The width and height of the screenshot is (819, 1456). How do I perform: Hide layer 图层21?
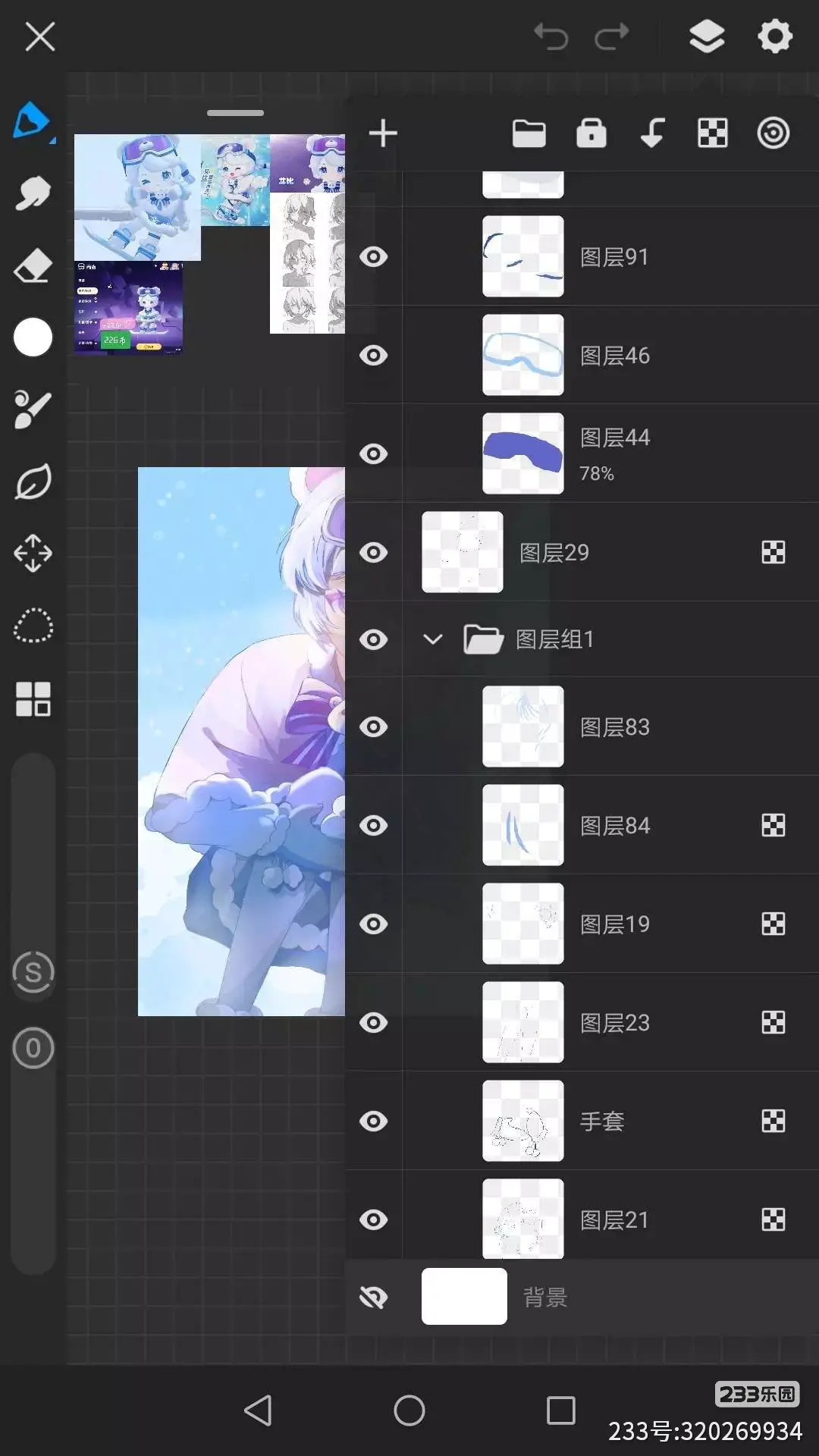[373, 1219]
